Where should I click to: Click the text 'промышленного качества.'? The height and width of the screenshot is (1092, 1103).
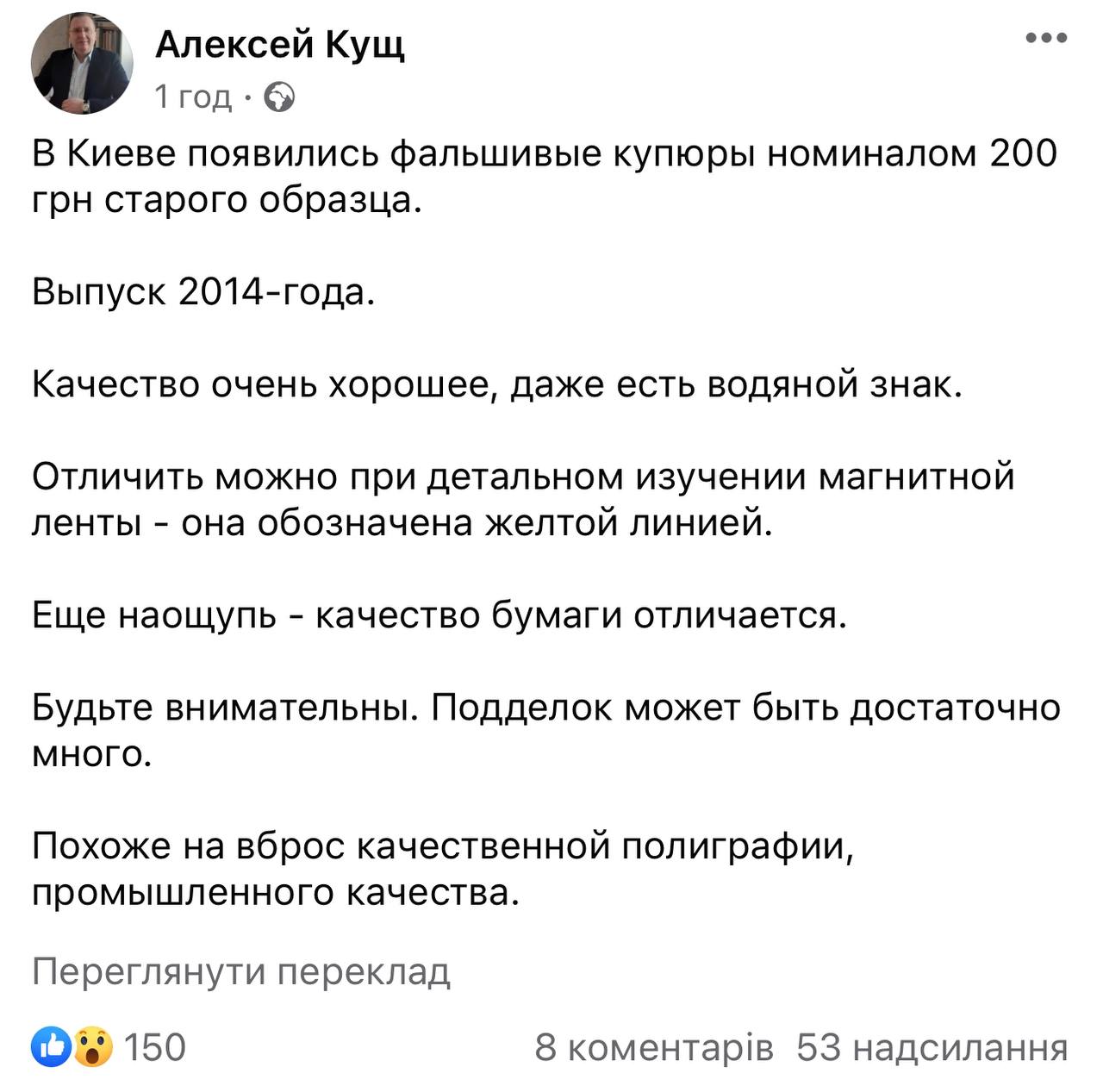[x=276, y=892]
